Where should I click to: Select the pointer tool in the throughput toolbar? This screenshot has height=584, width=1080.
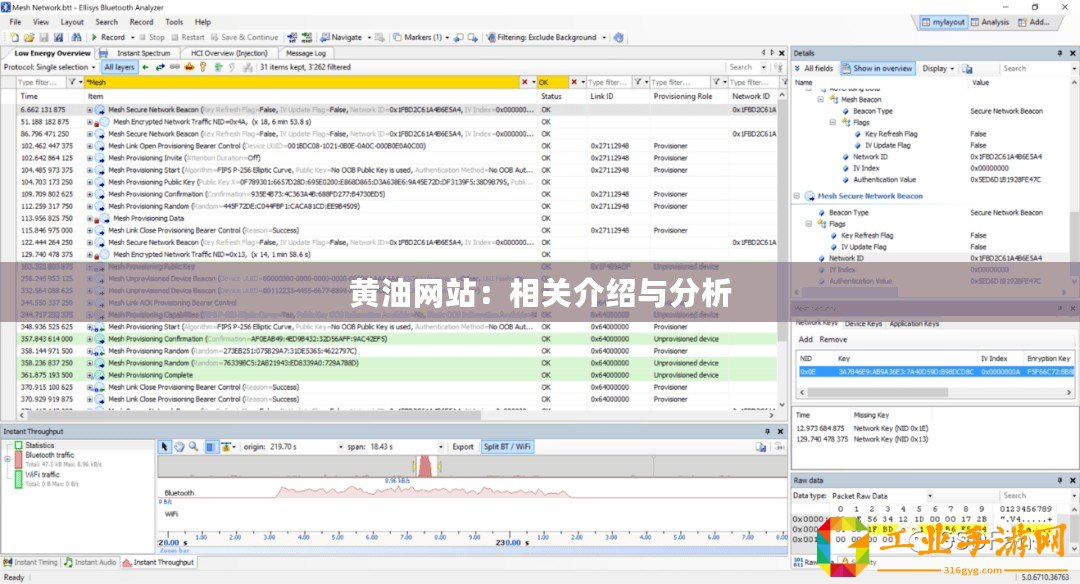click(x=164, y=447)
